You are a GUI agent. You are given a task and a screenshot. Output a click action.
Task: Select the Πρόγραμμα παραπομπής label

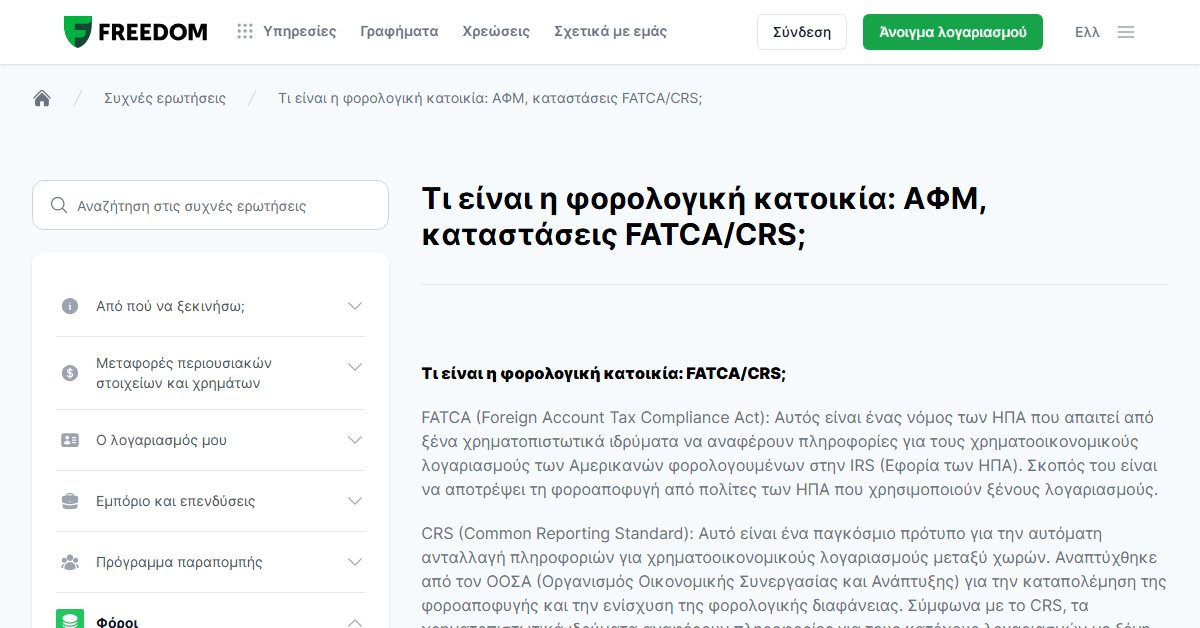coord(179,562)
